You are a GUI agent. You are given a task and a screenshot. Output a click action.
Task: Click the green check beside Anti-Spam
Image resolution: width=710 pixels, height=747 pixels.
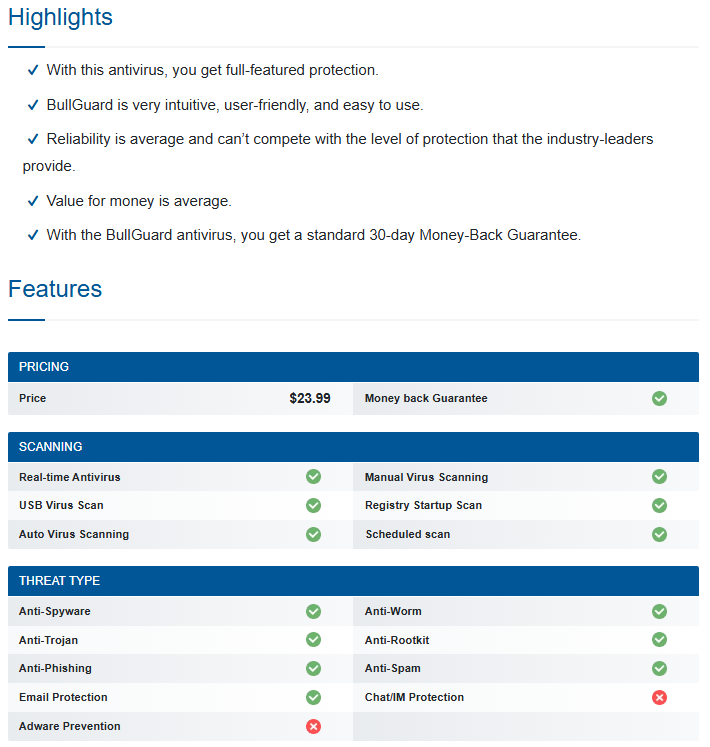[659, 668]
